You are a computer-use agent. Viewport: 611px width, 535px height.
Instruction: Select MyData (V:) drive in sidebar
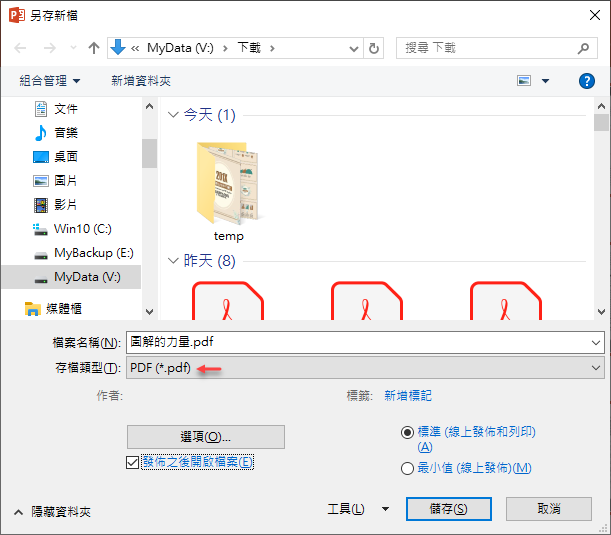pos(71,277)
